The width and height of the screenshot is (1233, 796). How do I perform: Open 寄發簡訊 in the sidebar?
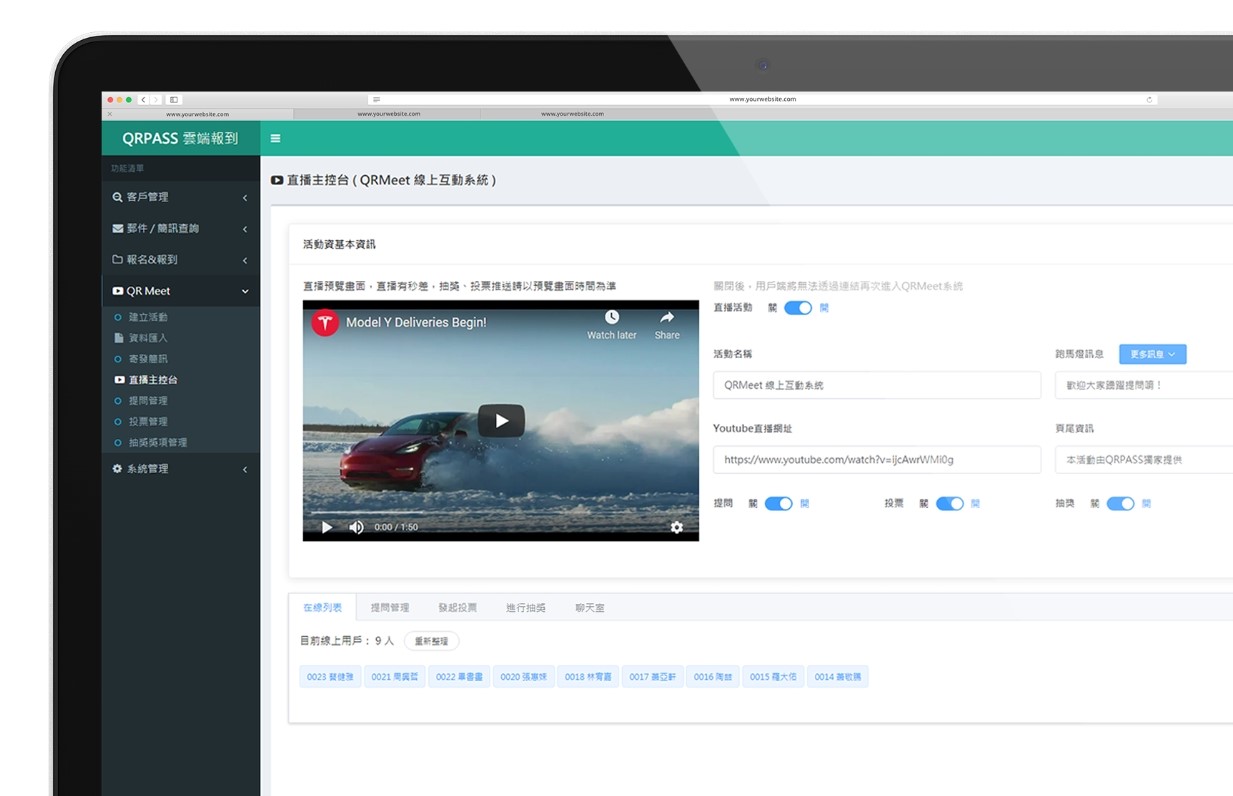pos(148,359)
